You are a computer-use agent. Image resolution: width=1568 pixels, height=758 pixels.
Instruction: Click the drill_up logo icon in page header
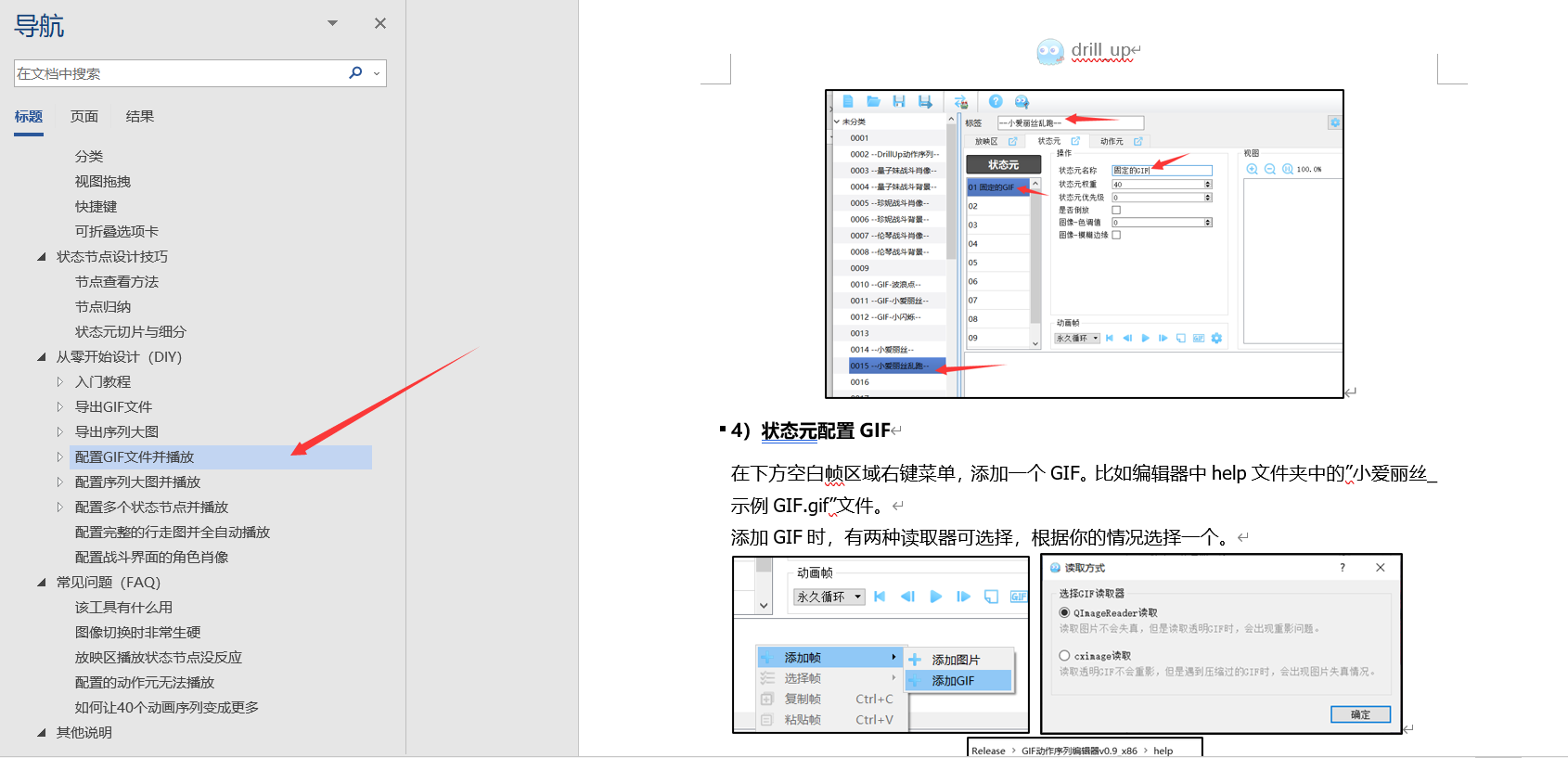pyautogui.click(x=1050, y=52)
